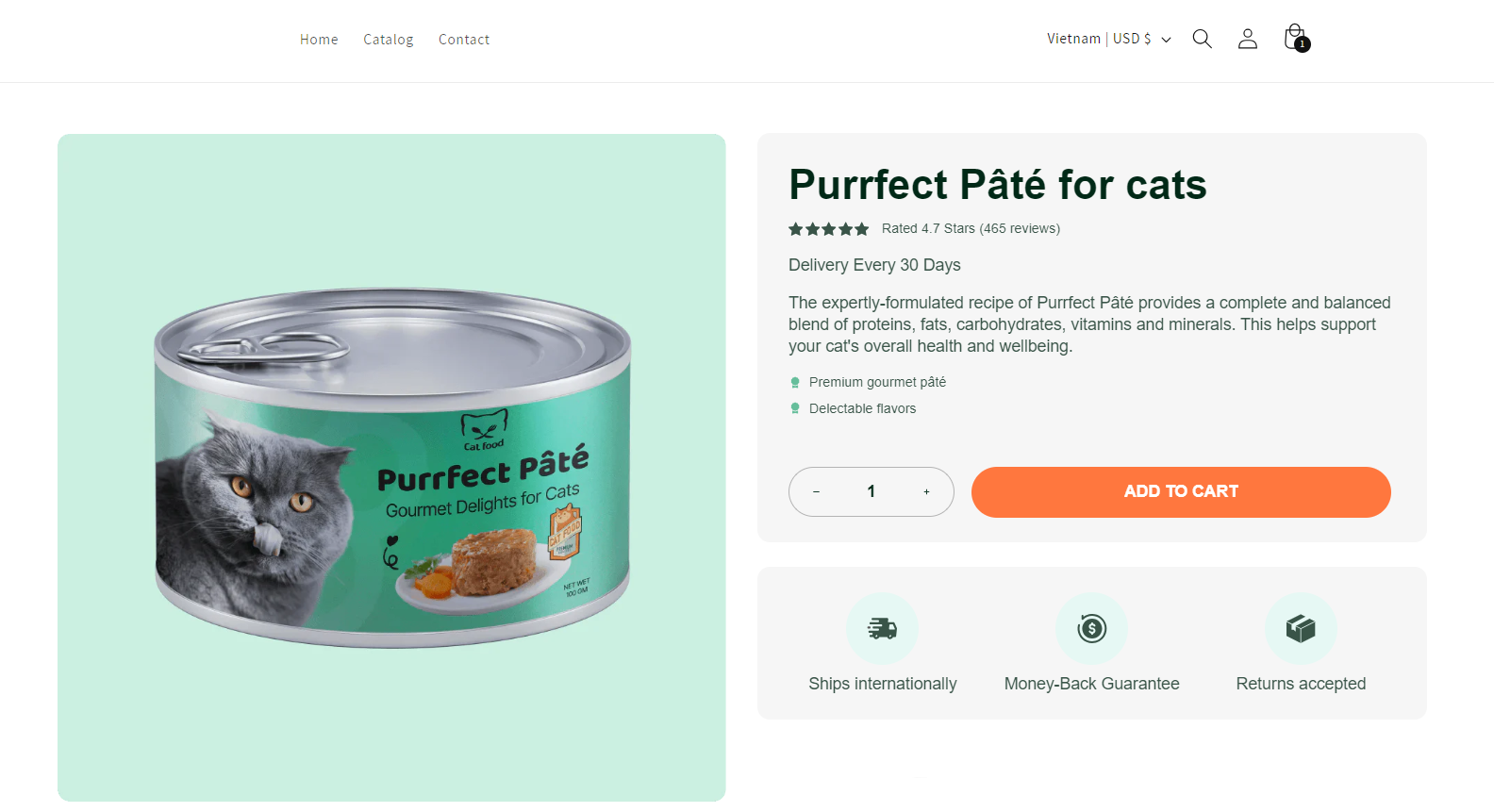Image resolution: width=1494 pixels, height=812 pixels.
Task: Click the Ships internationally truck icon
Action: pyautogui.click(x=882, y=628)
